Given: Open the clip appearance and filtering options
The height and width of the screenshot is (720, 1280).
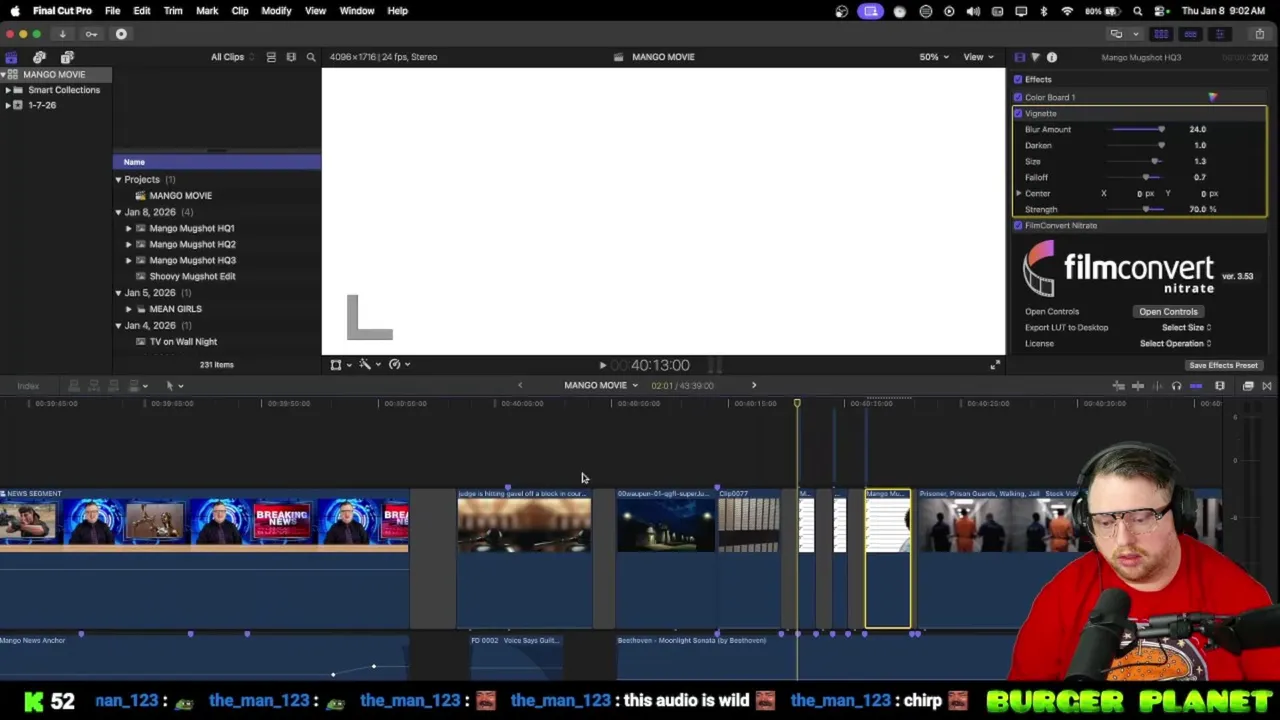Looking at the screenshot, I should (x=291, y=57).
